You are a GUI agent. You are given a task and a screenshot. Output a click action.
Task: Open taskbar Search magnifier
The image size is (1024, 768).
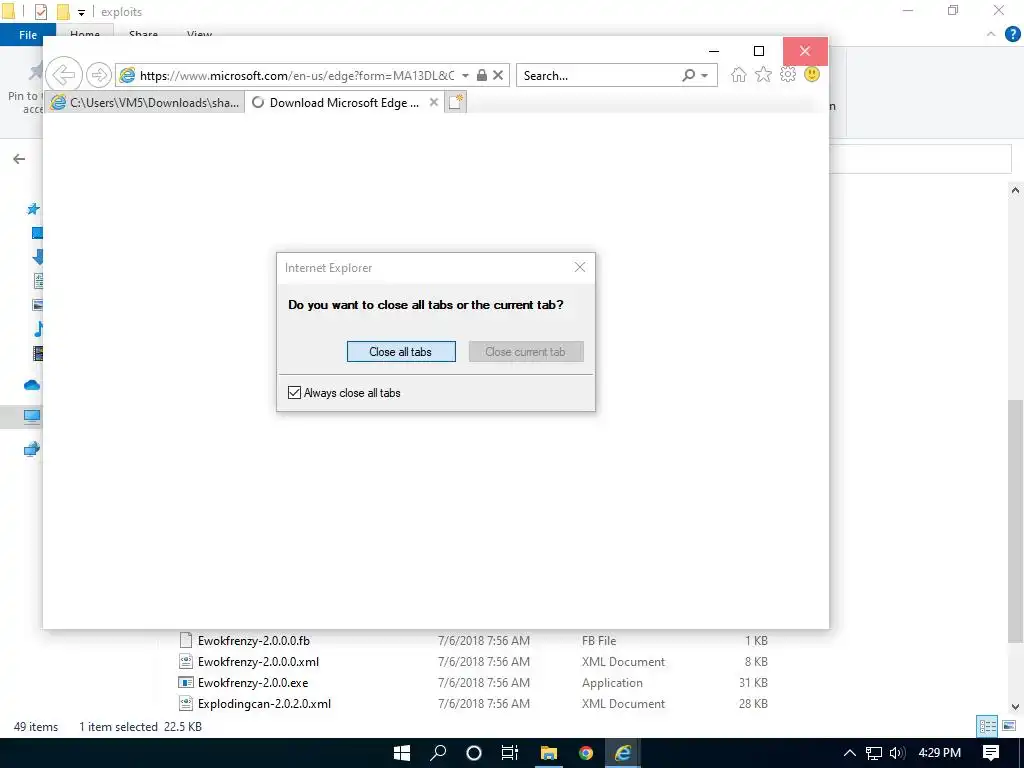438,753
